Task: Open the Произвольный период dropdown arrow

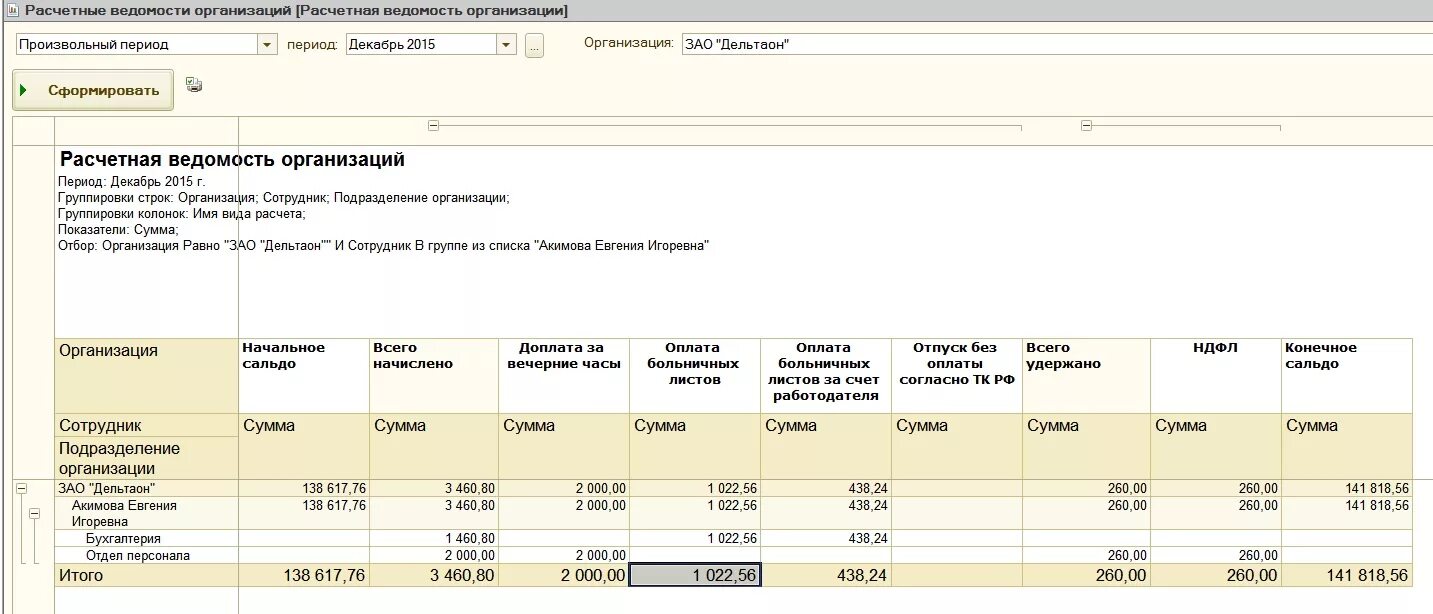Action: 268,45
